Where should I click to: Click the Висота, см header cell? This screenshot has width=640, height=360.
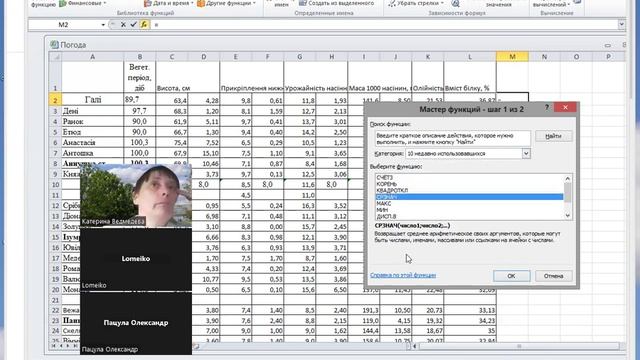tap(172, 77)
